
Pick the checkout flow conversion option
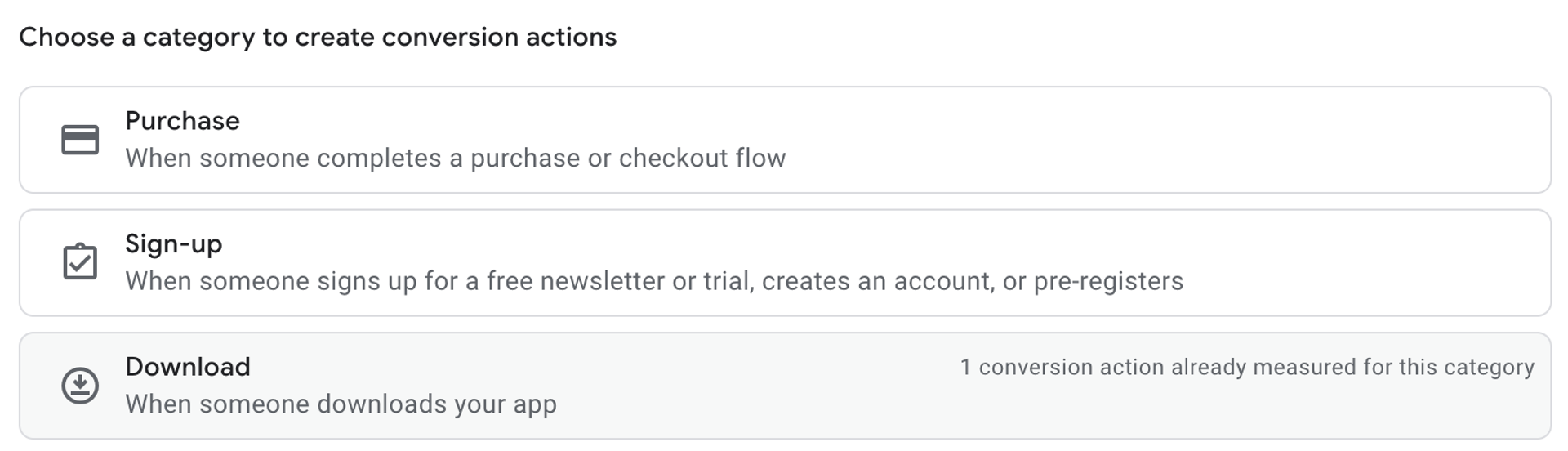[x=785, y=140]
